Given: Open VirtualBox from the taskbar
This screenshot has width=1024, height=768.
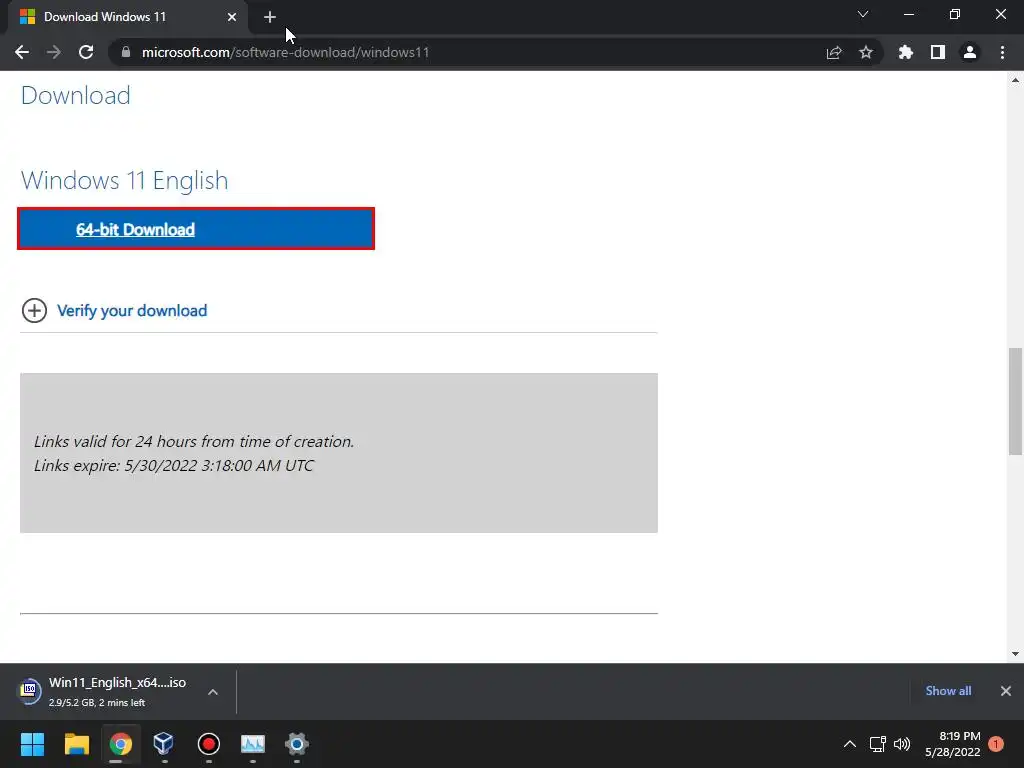Looking at the screenshot, I should (x=164, y=744).
